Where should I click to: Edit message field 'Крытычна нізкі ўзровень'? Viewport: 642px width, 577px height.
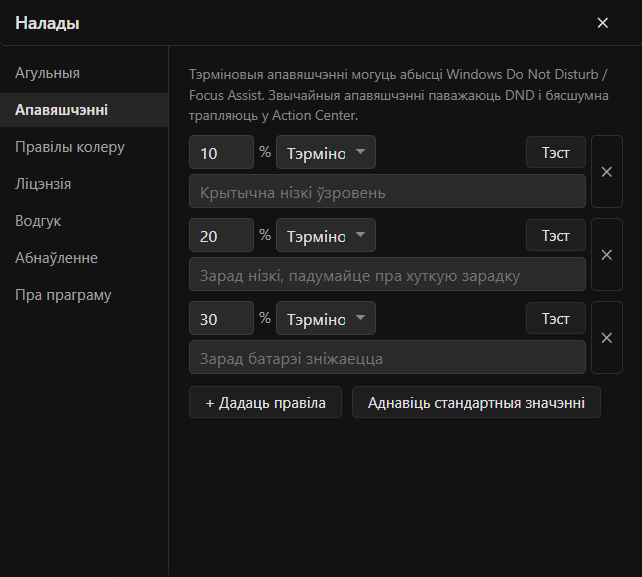(387, 191)
